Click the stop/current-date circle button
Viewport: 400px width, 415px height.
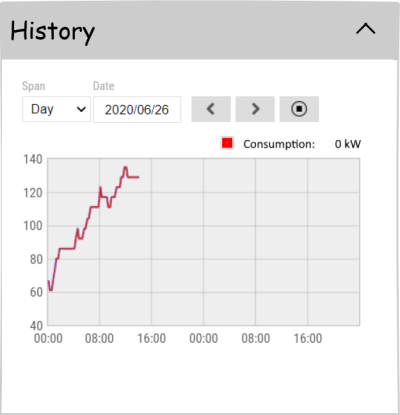299,109
